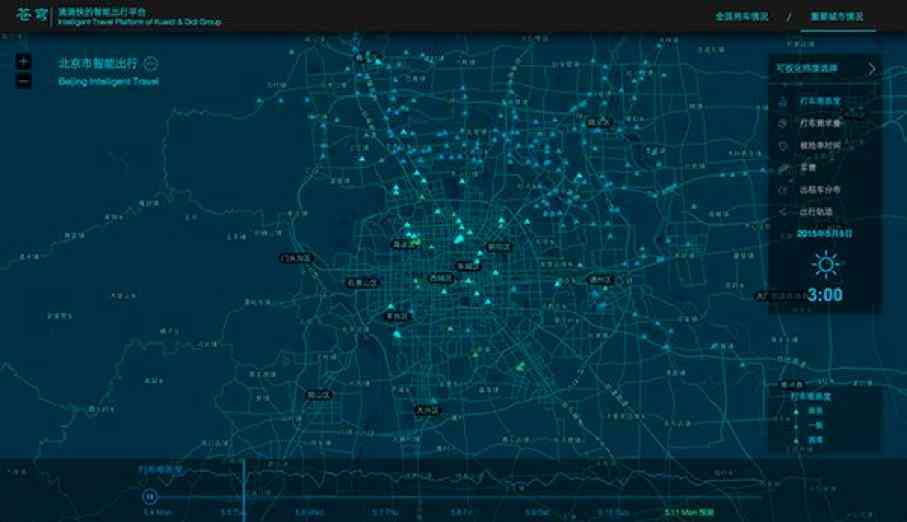Image resolution: width=907 pixels, height=522 pixels.
Task: Click 海淀区 district label on map
Action: pos(405,244)
